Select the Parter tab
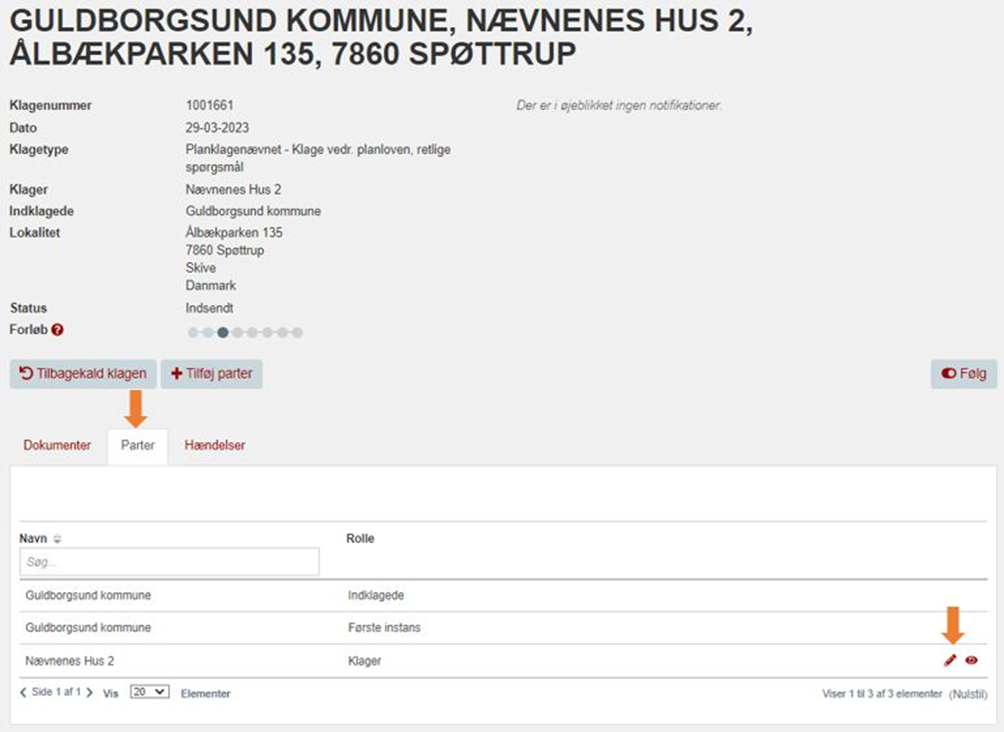1004x732 pixels. pos(138,445)
